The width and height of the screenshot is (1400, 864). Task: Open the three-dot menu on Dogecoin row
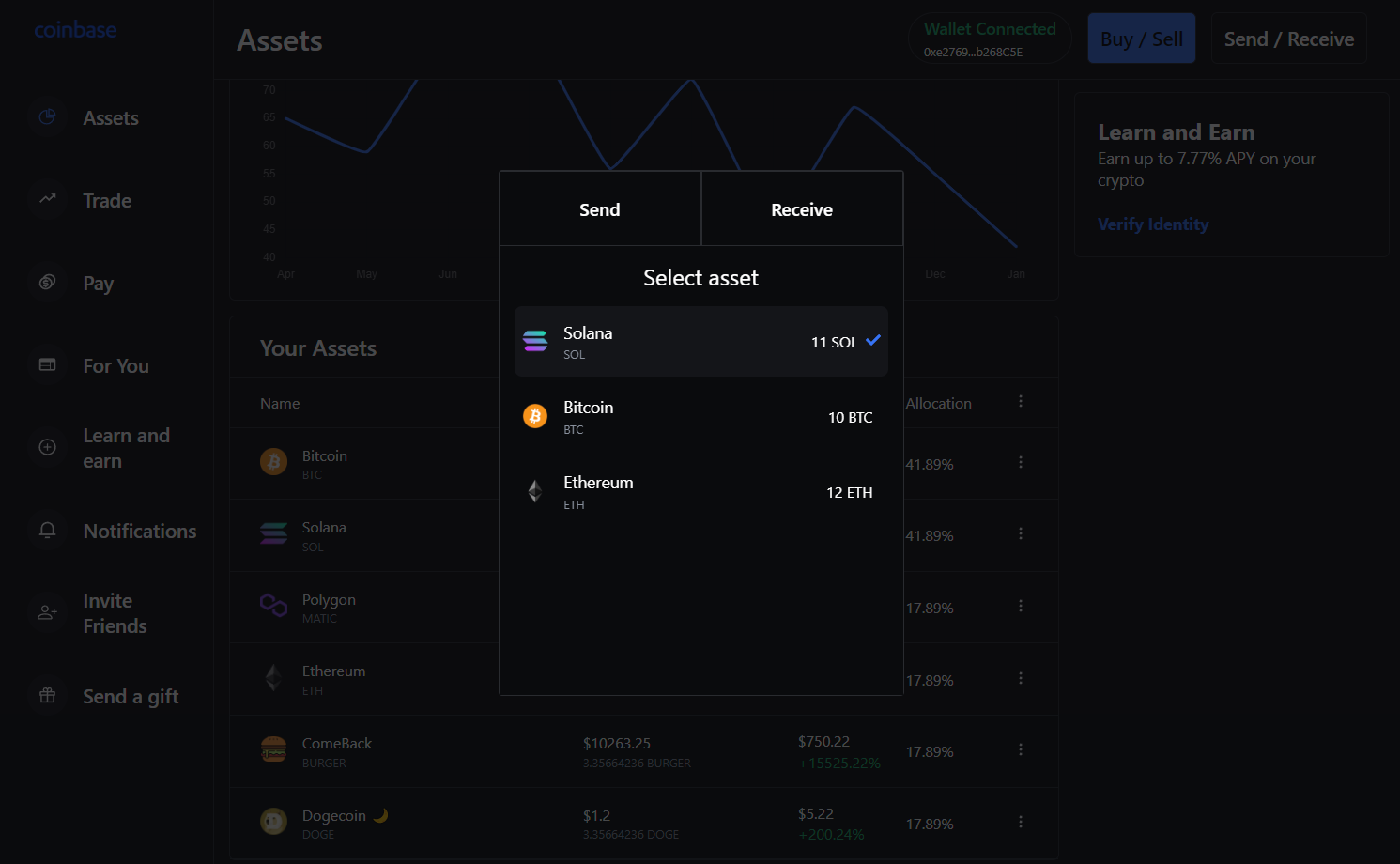pos(1021,822)
